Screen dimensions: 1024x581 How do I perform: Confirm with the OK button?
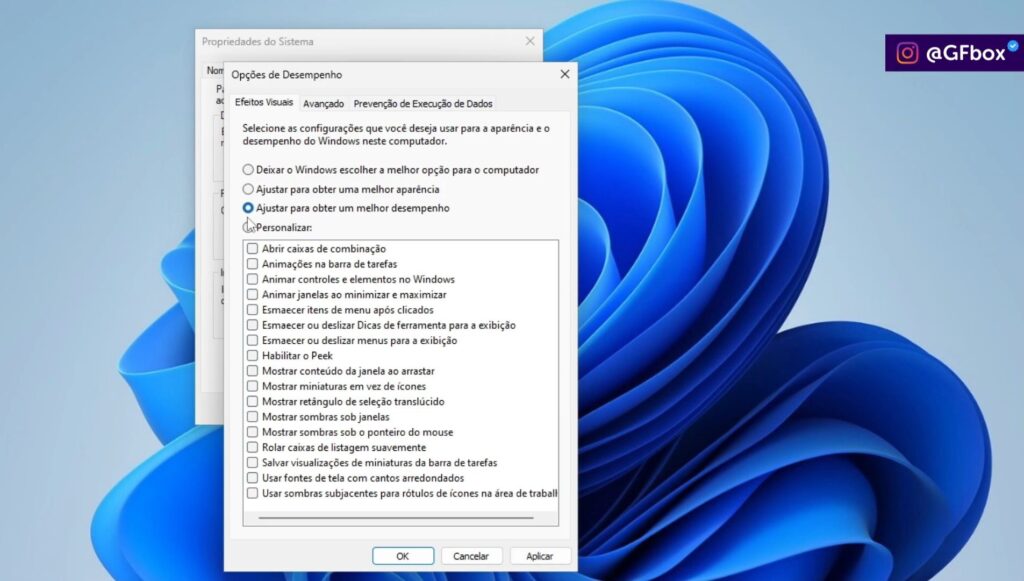coord(403,556)
